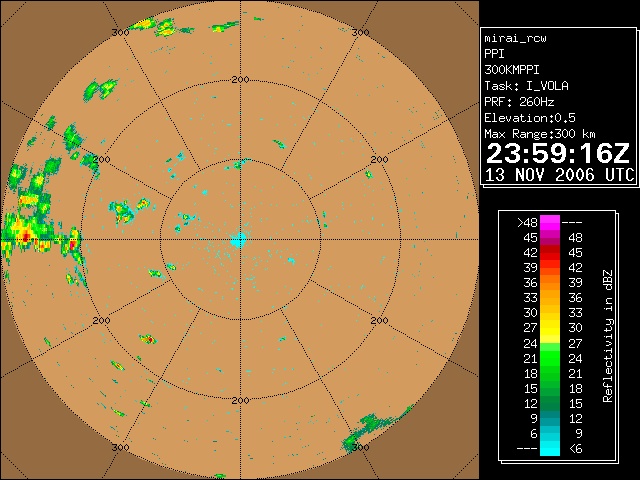Click the cyan clutter echo at radar center
The height and width of the screenshot is (480, 640).
click(238, 240)
